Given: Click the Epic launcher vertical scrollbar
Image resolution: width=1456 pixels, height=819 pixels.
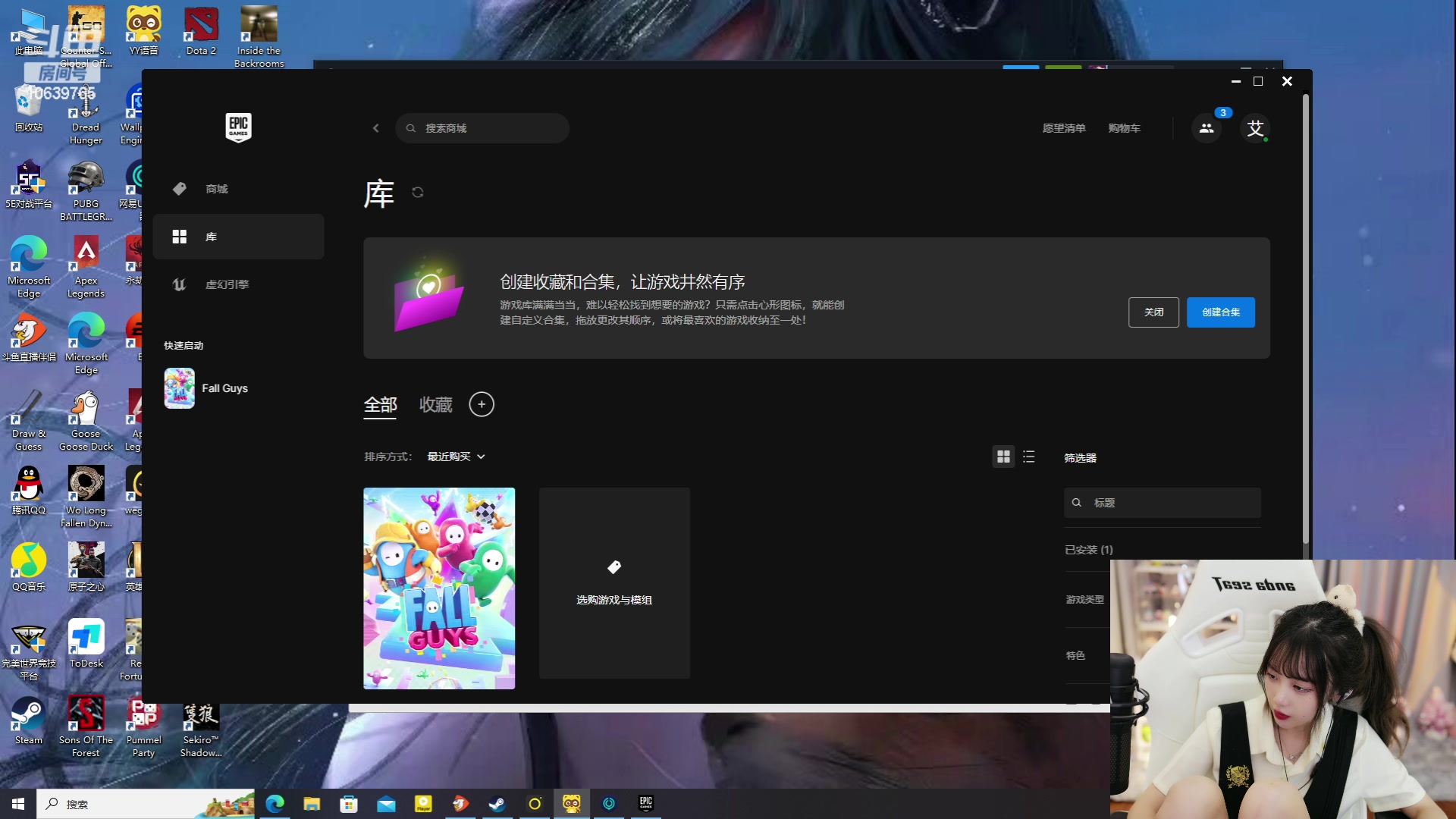Looking at the screenshot, I should point(1305,318).
